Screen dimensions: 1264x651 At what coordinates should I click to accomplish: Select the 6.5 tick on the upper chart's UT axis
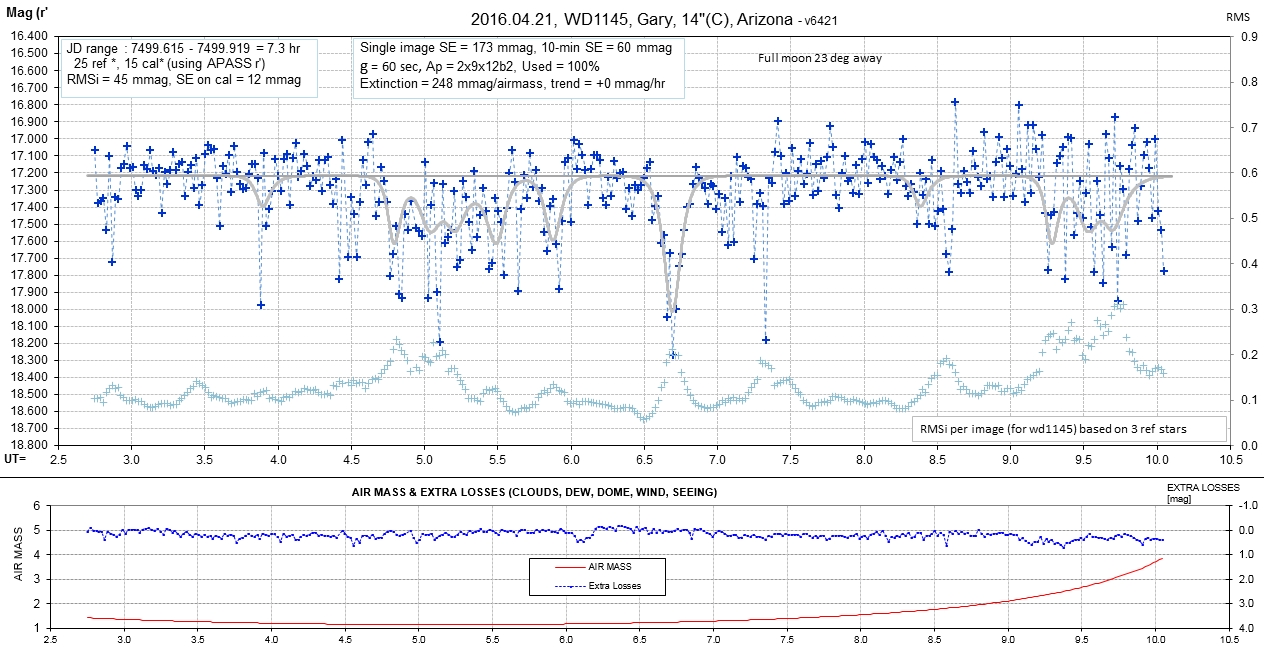tap(644, 459)
